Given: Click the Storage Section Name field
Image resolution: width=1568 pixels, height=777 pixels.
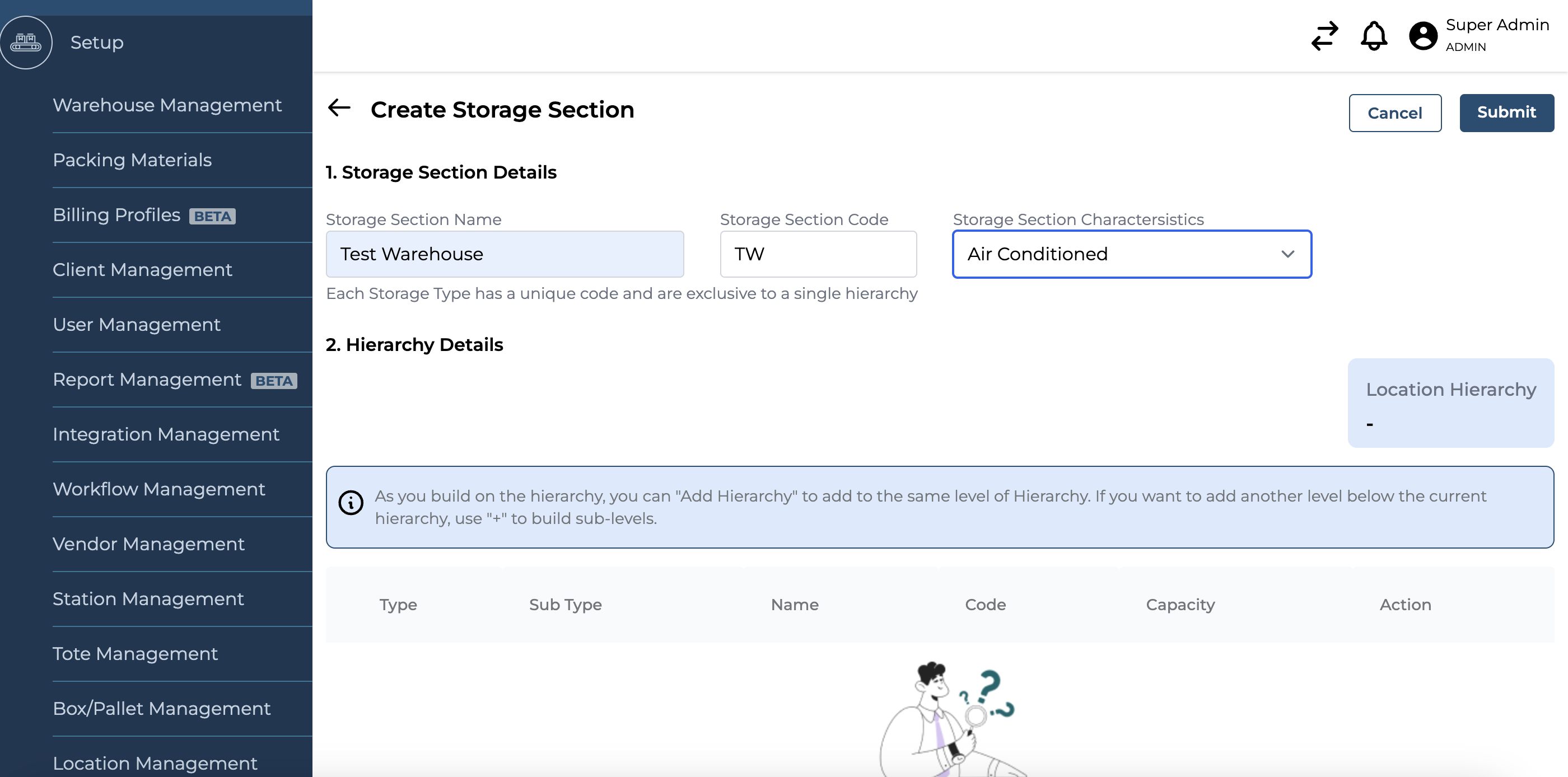Looking at the screenshot, I should [x=504, y=254].
